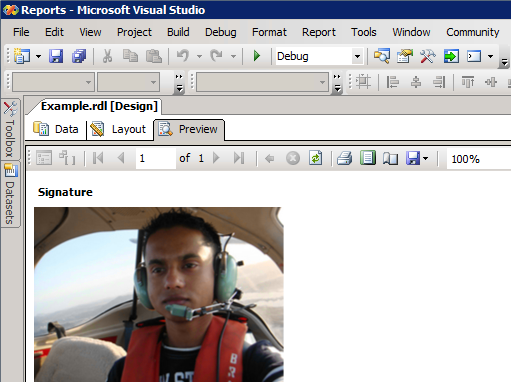The height and width of the screenshot is (382, 511).
Task: Toggle the Document Map icon
Action: 44,158
